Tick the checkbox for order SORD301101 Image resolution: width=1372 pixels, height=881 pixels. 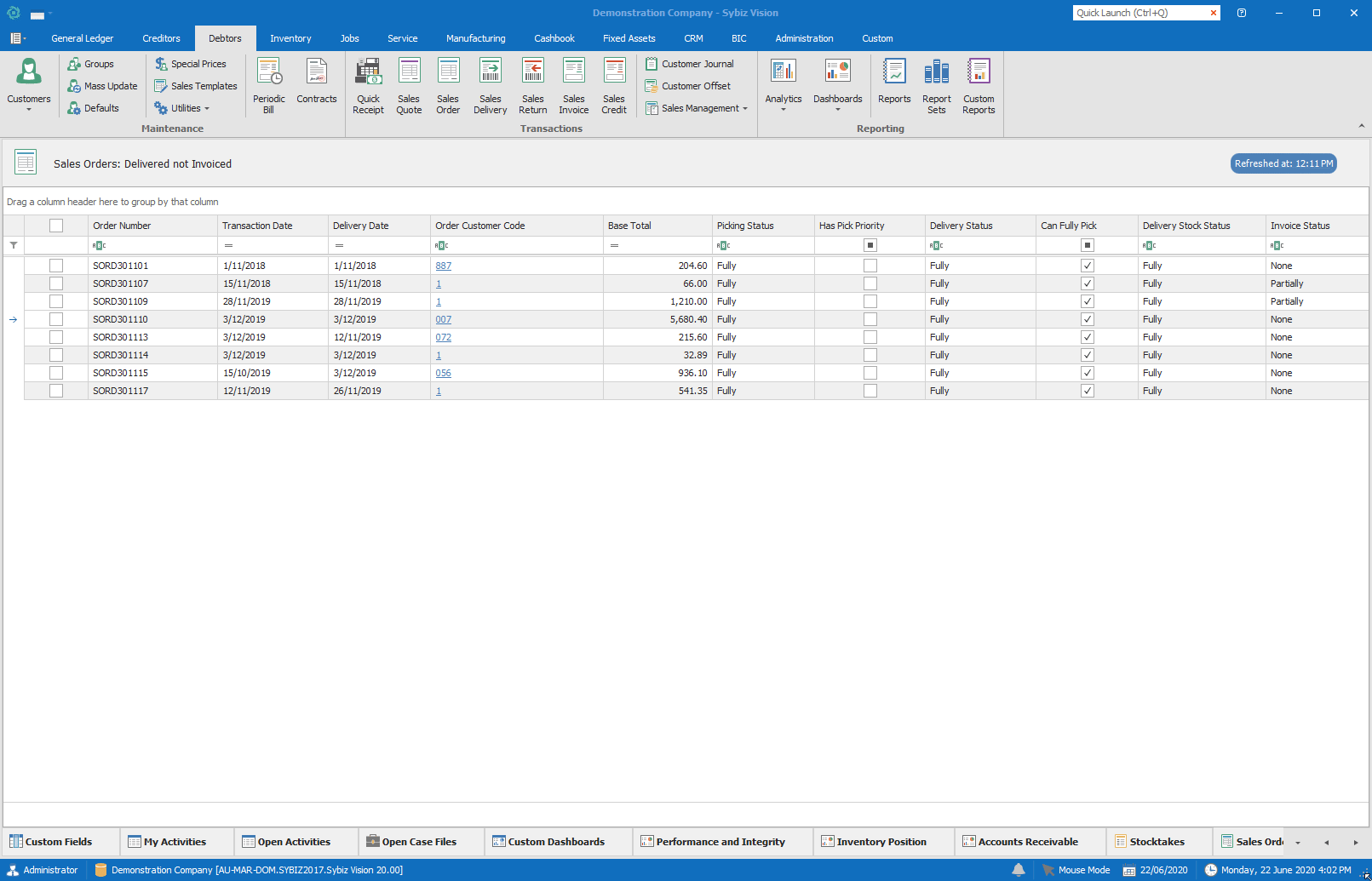(x=56, y=266)
